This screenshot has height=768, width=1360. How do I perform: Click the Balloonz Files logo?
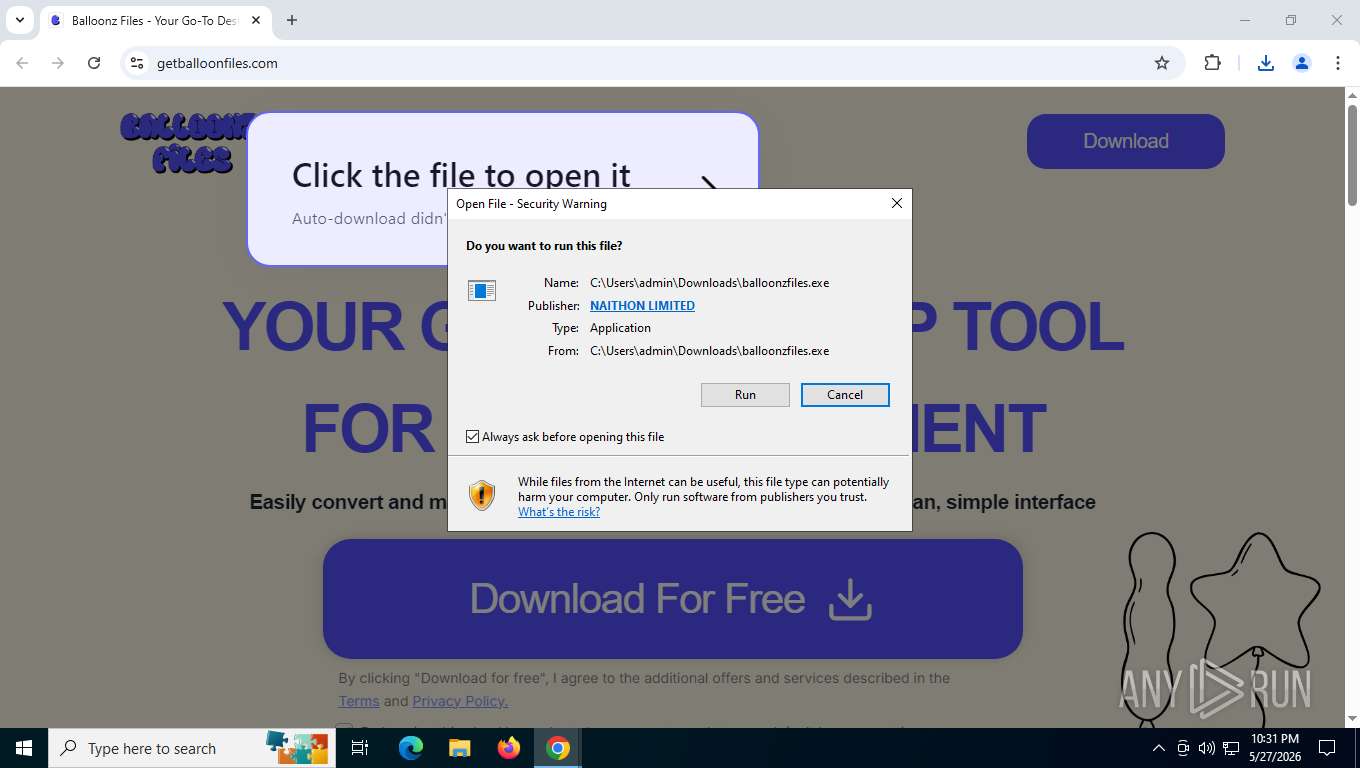[185, 142]
